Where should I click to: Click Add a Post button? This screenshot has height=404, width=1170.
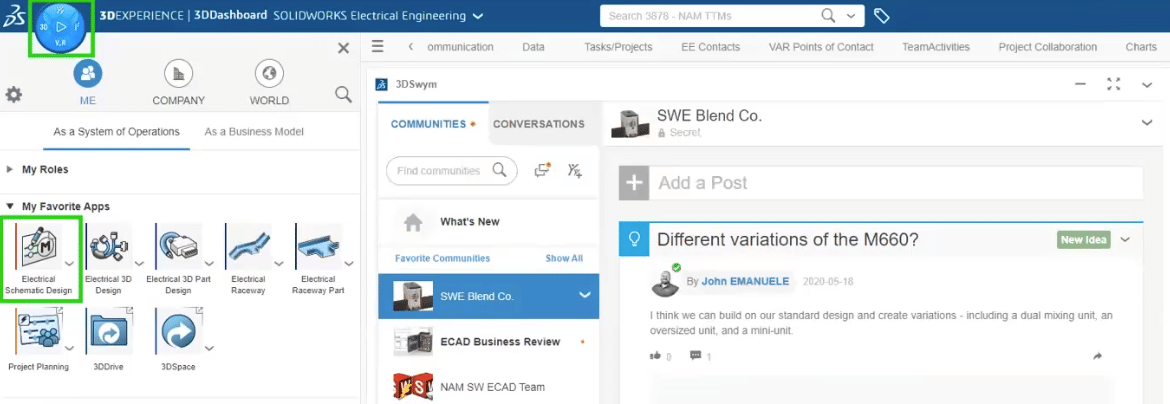[x=702, y=183]
